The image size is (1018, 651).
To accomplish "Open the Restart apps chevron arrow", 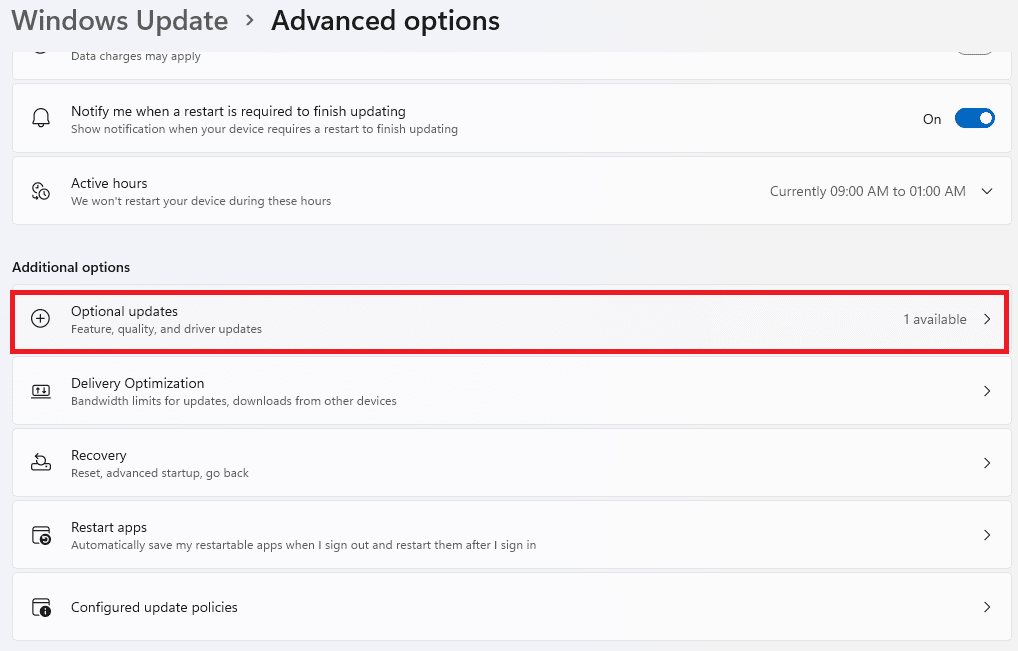I will pos(987,535).
